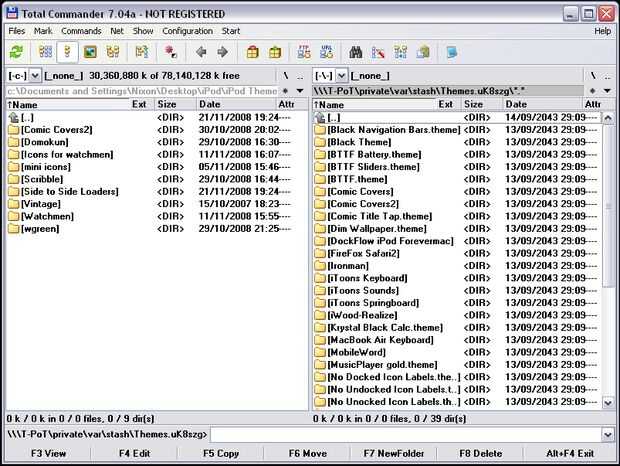This screenshot has height=466, width=620.
Task: Click right panel scrollbar up arrow
Action: tap(608, 118)
